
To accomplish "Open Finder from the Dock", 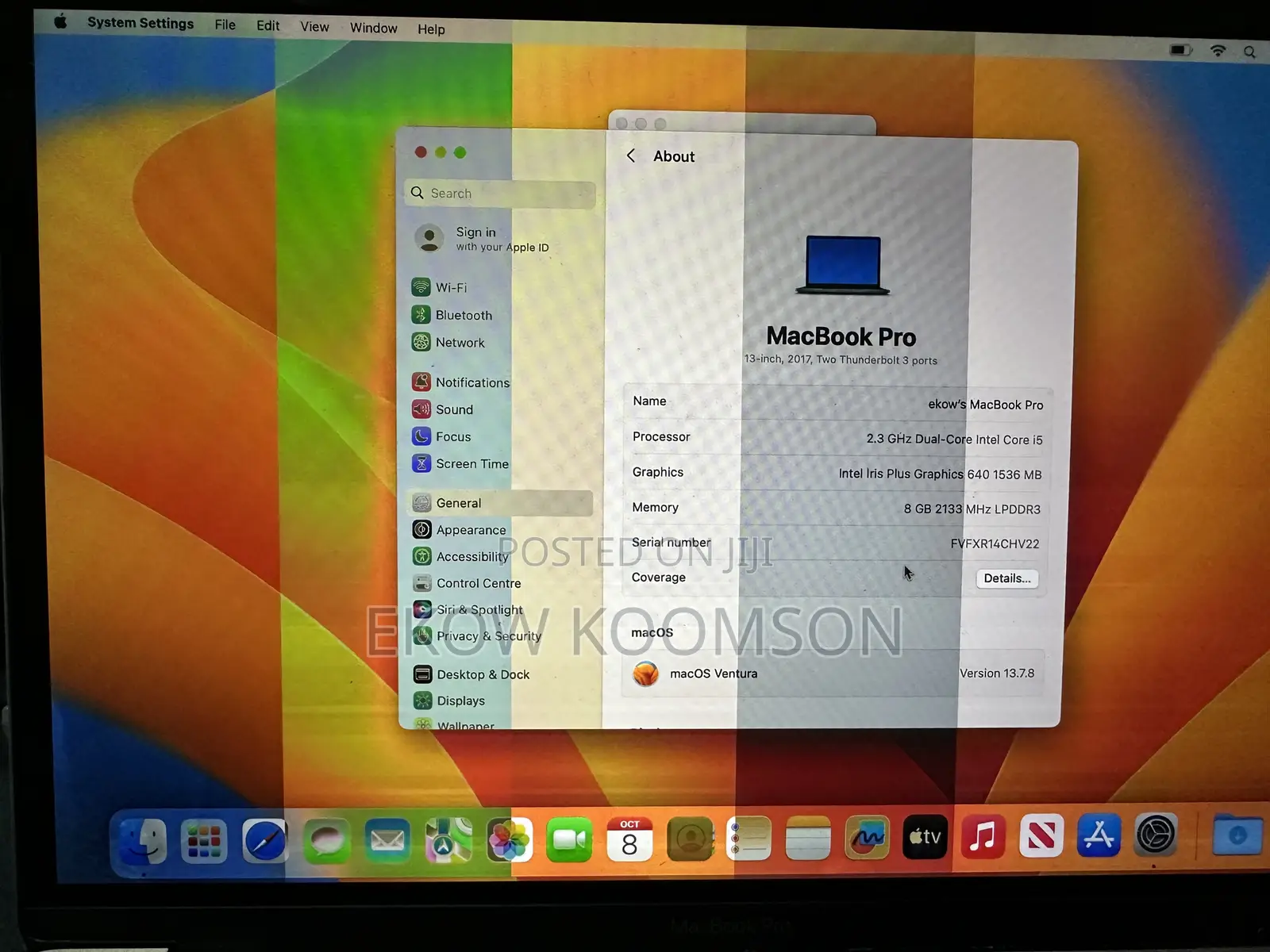I will tap(143, 841).
